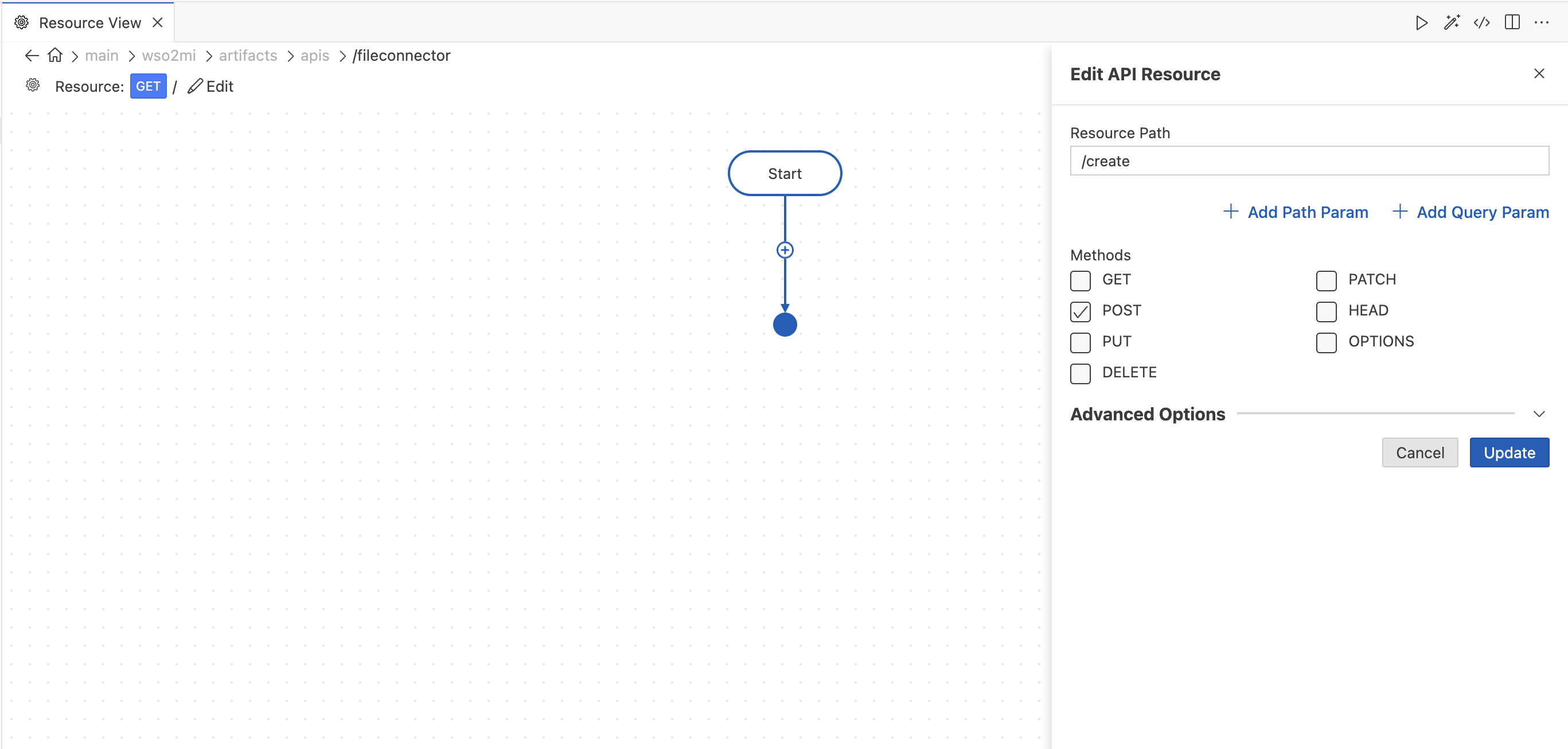Click the GET method badge

(x=148, y=87)
